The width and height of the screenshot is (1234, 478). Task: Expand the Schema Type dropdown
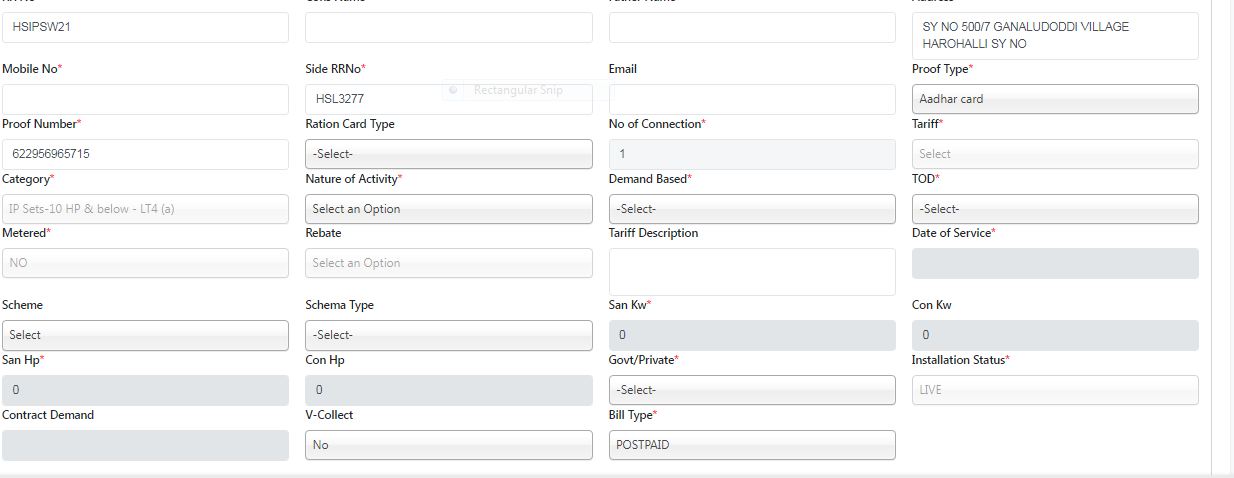tap(448, 335)
